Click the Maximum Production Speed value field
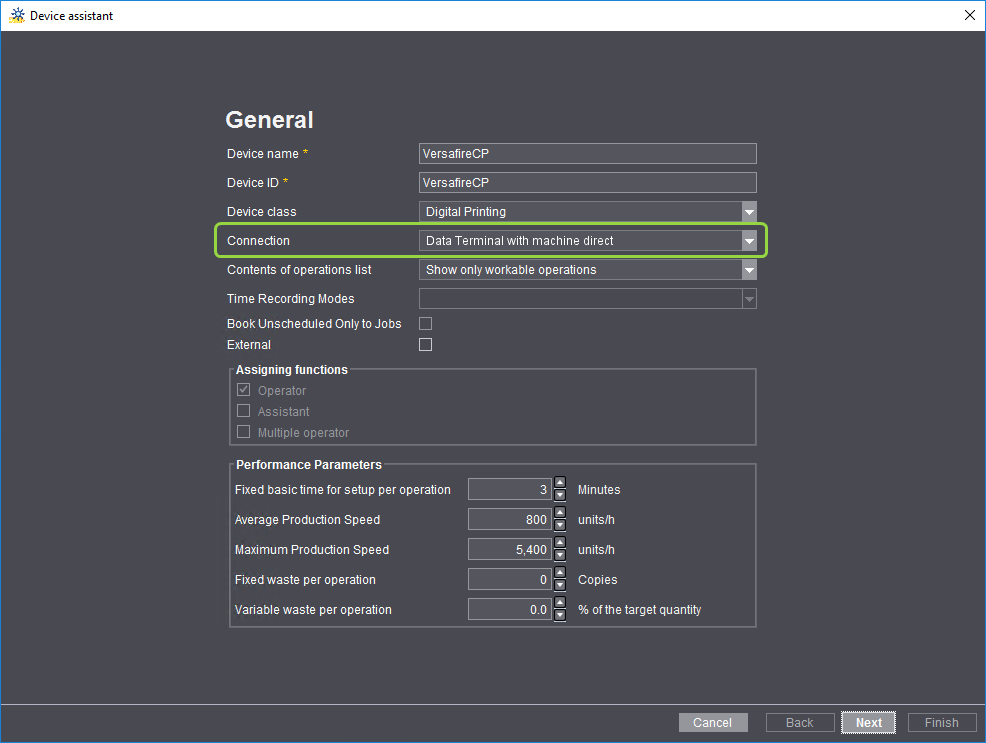This screenshot has height=743, width=986. click(510, 550)
